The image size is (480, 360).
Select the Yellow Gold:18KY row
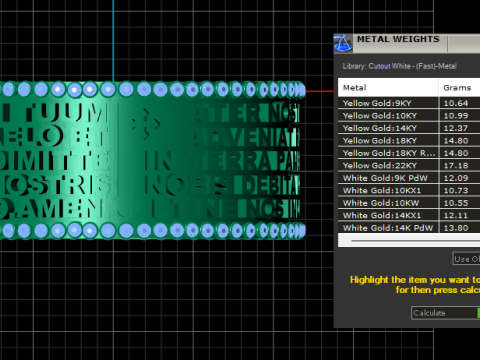coord(409,141)
